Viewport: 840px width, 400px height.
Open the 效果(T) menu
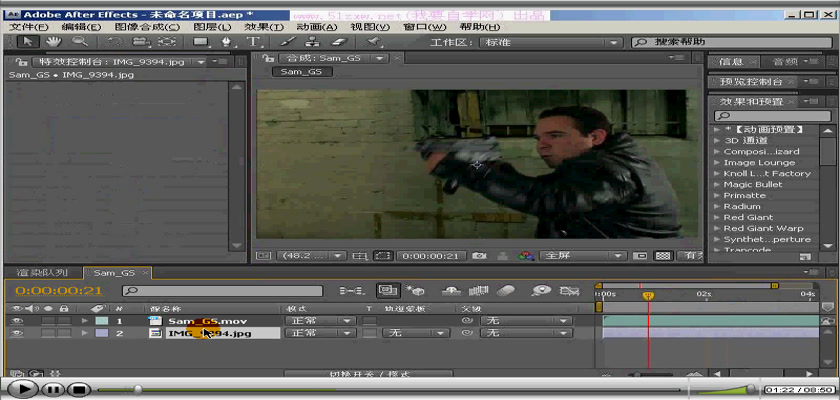(264, 27)
